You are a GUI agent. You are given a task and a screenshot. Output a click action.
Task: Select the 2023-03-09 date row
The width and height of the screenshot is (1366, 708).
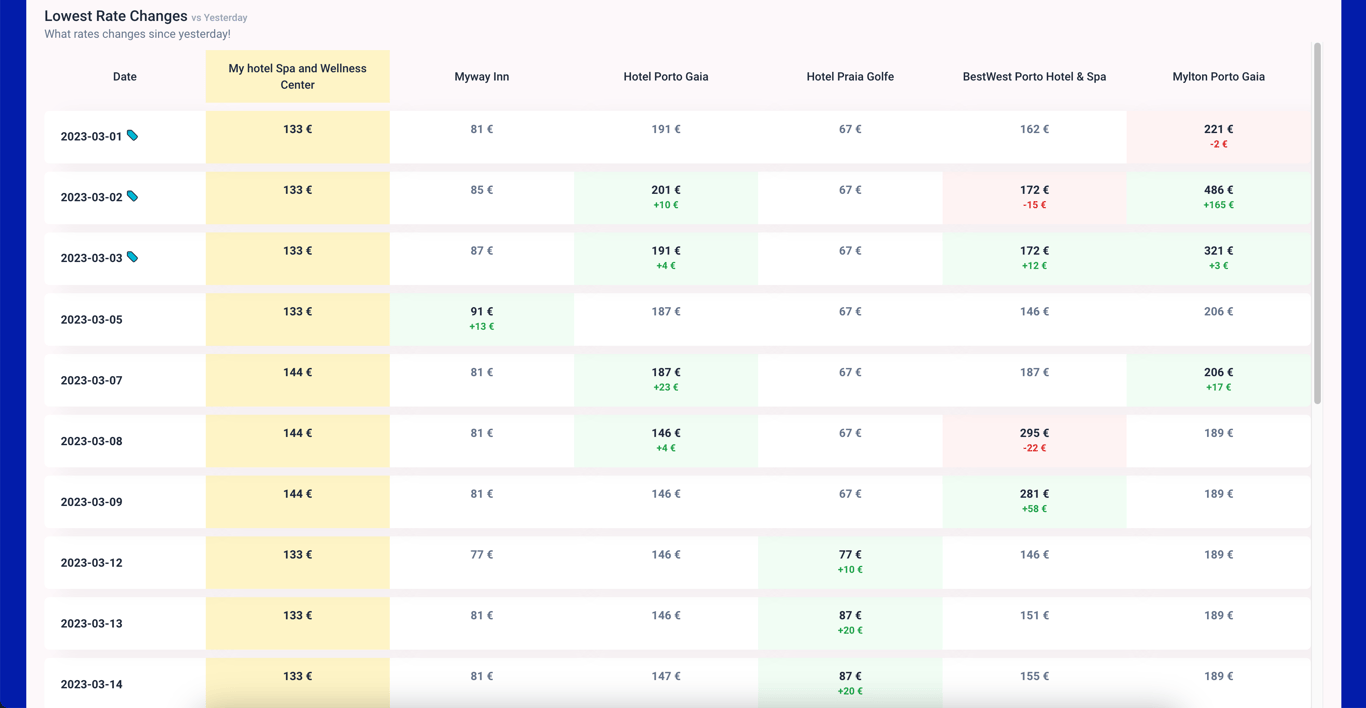678,502
